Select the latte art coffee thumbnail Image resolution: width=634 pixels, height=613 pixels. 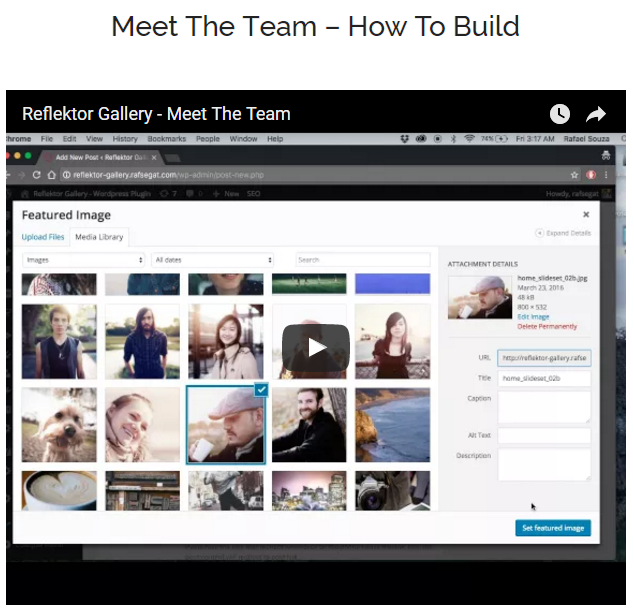click(59, 490)
